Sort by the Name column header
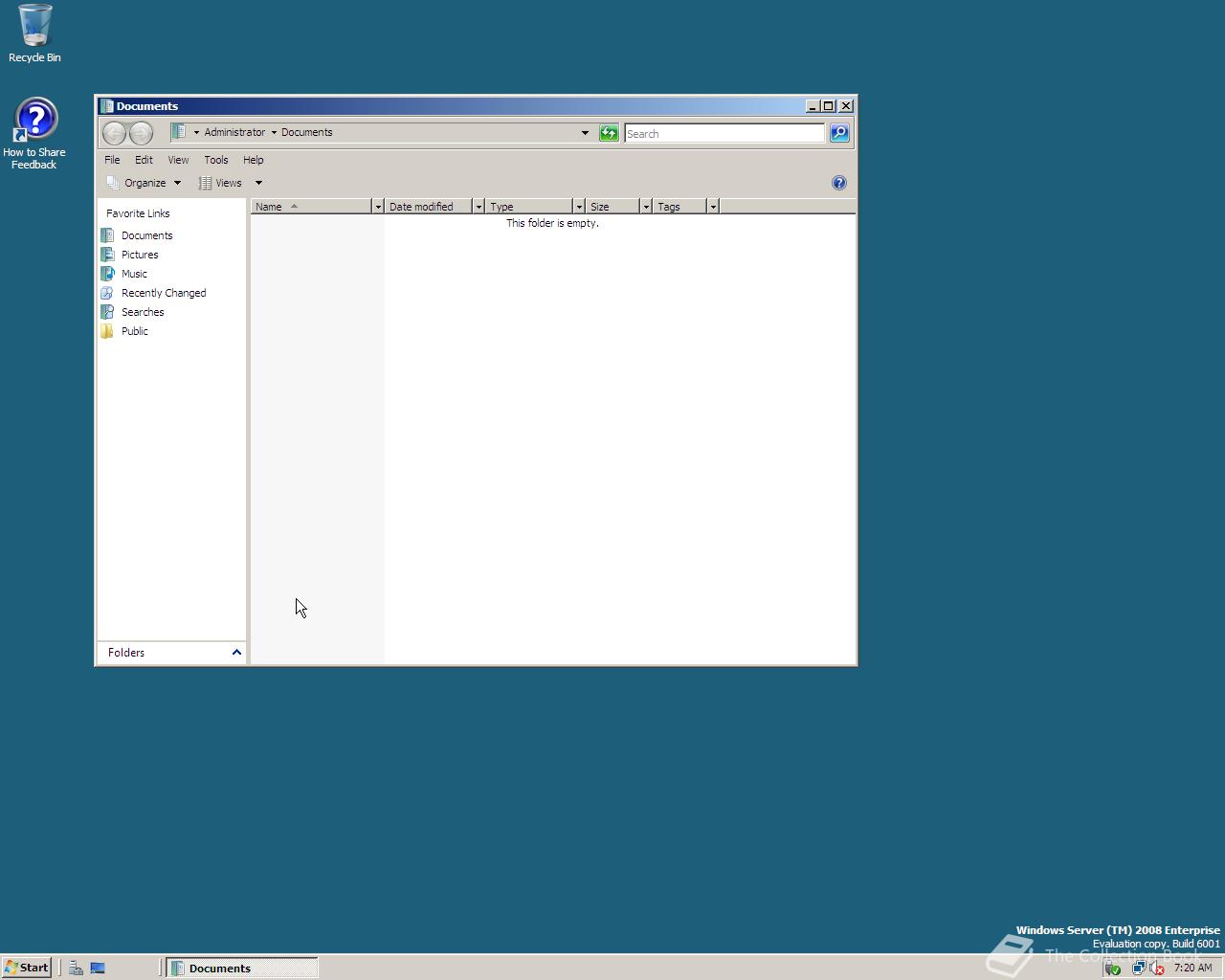The width and height of the screenshot is (1225, 980). (x=311, y=207)
